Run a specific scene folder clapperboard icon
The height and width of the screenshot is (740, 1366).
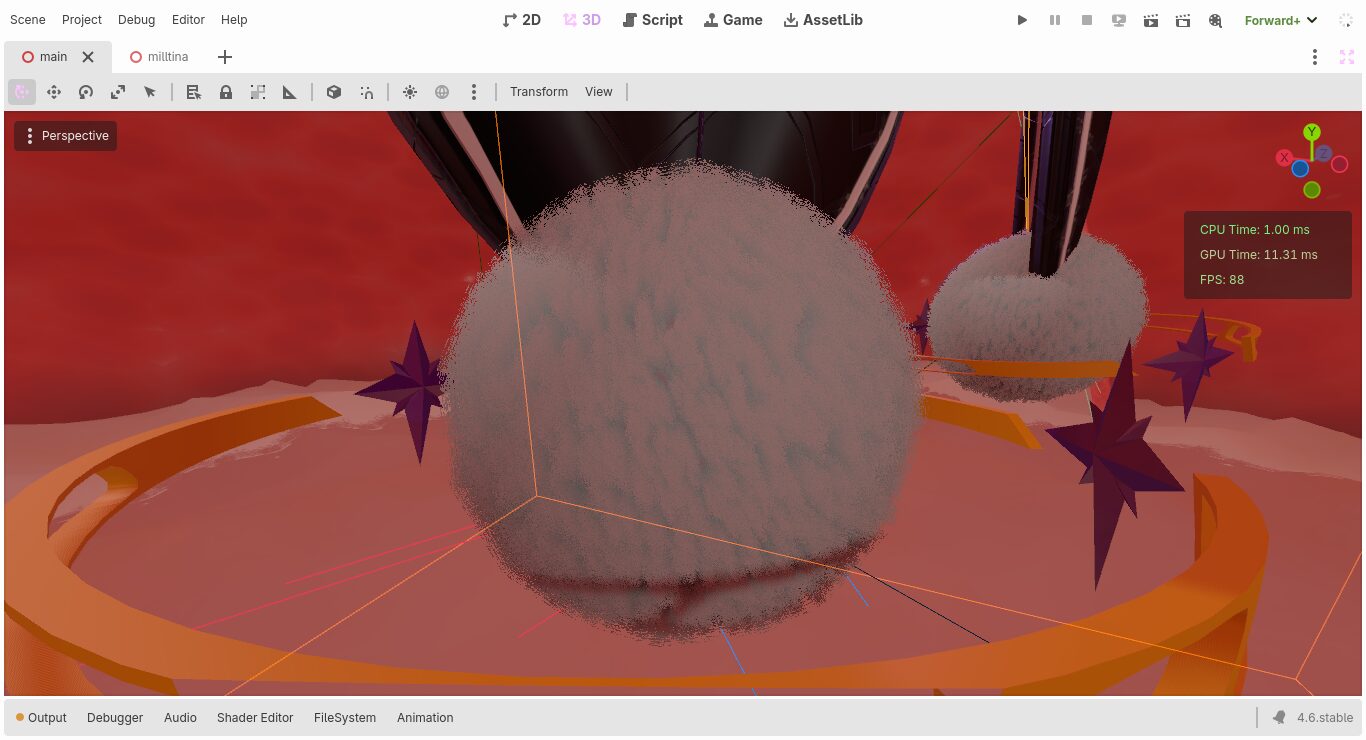pos(1183,20)
